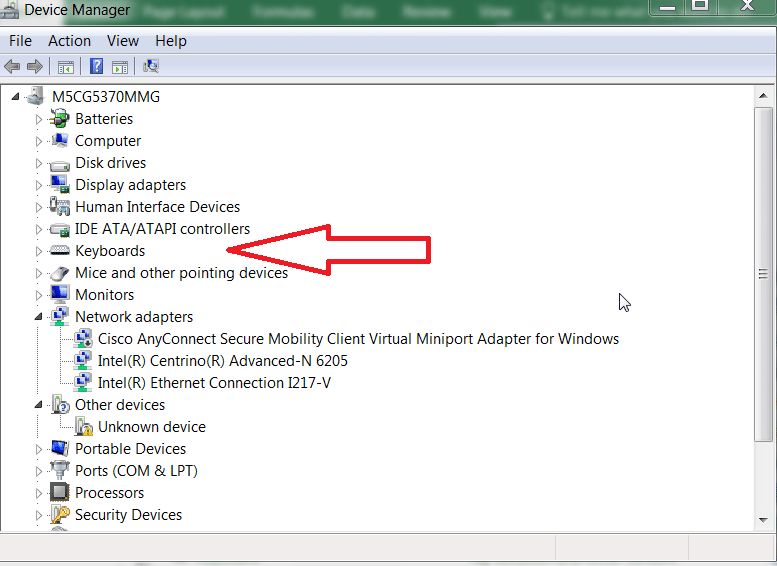Open the File menu

[x=20, y=41]
